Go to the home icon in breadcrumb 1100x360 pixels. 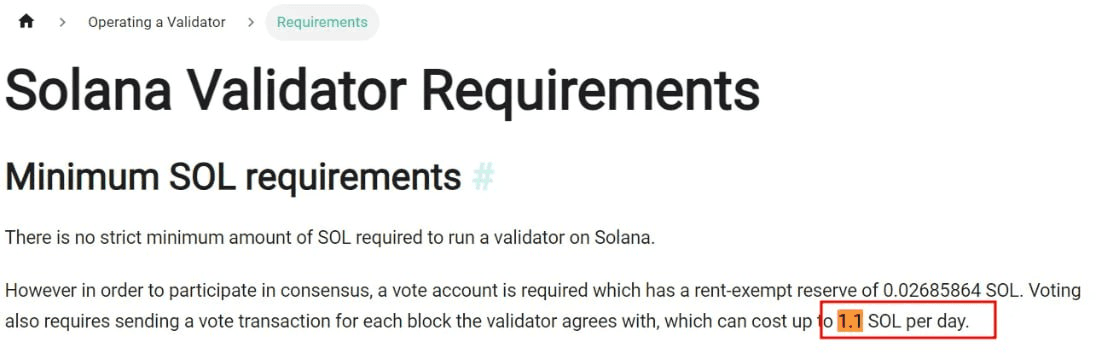[x=26, y=22]
